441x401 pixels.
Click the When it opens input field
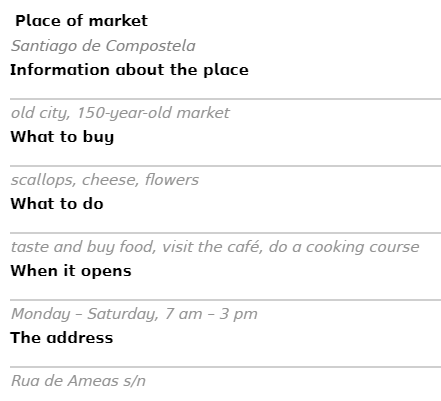[x=225, y=291]
